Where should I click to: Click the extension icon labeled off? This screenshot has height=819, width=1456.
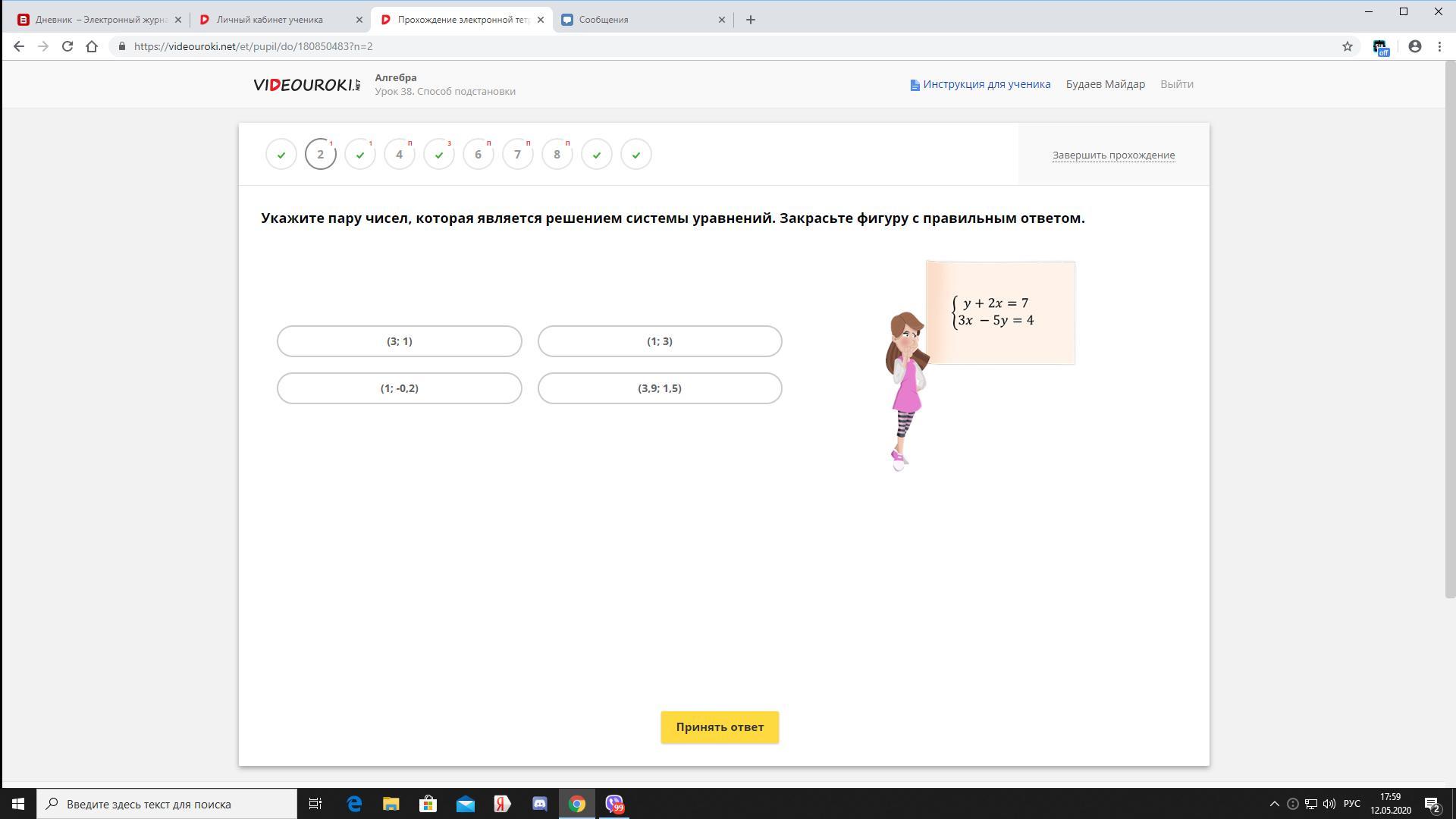(1380, 48)
